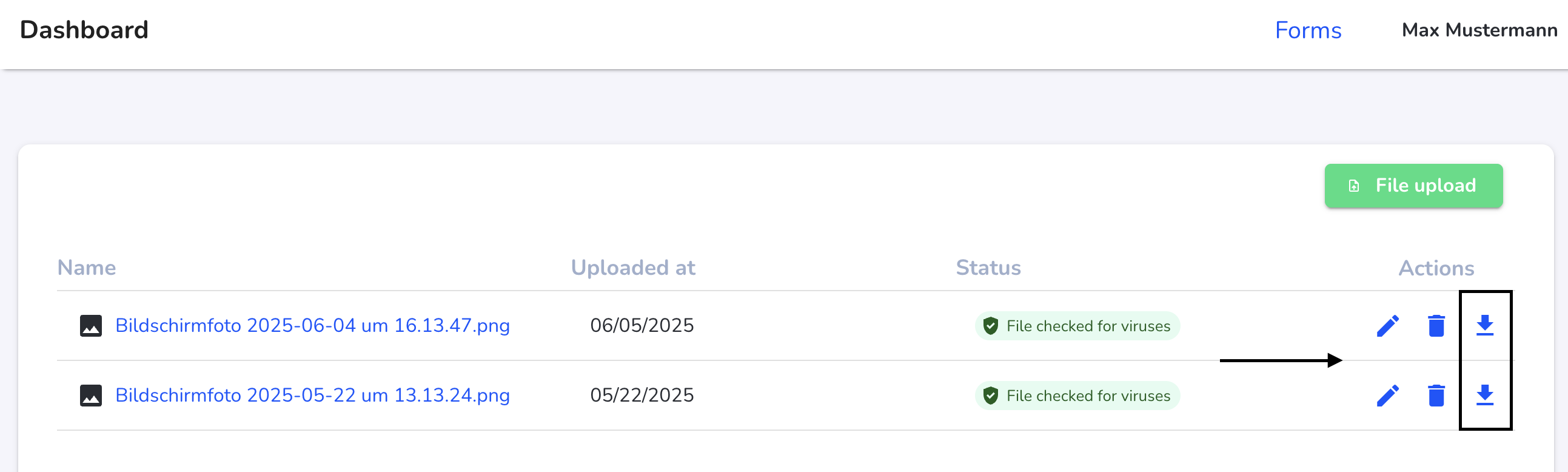Delete the 16.13.47.png file with trash icon

pos(1436,326)
